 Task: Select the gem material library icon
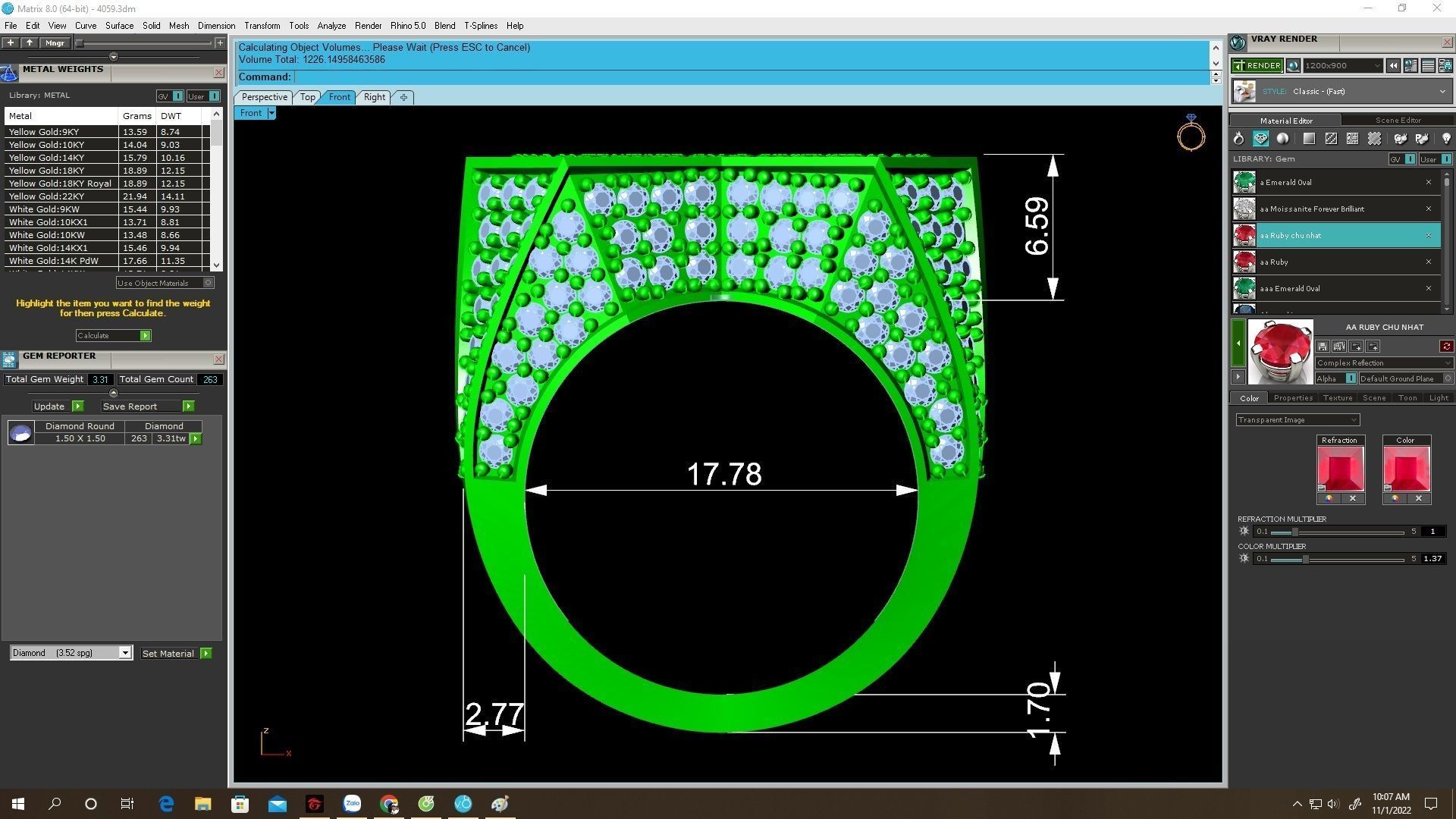[x=1260, y=139]
